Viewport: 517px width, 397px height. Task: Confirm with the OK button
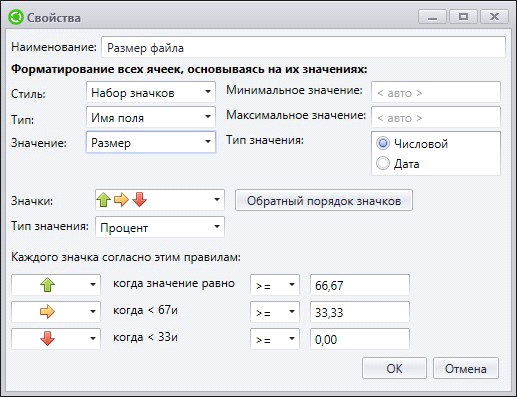[394, 368]
